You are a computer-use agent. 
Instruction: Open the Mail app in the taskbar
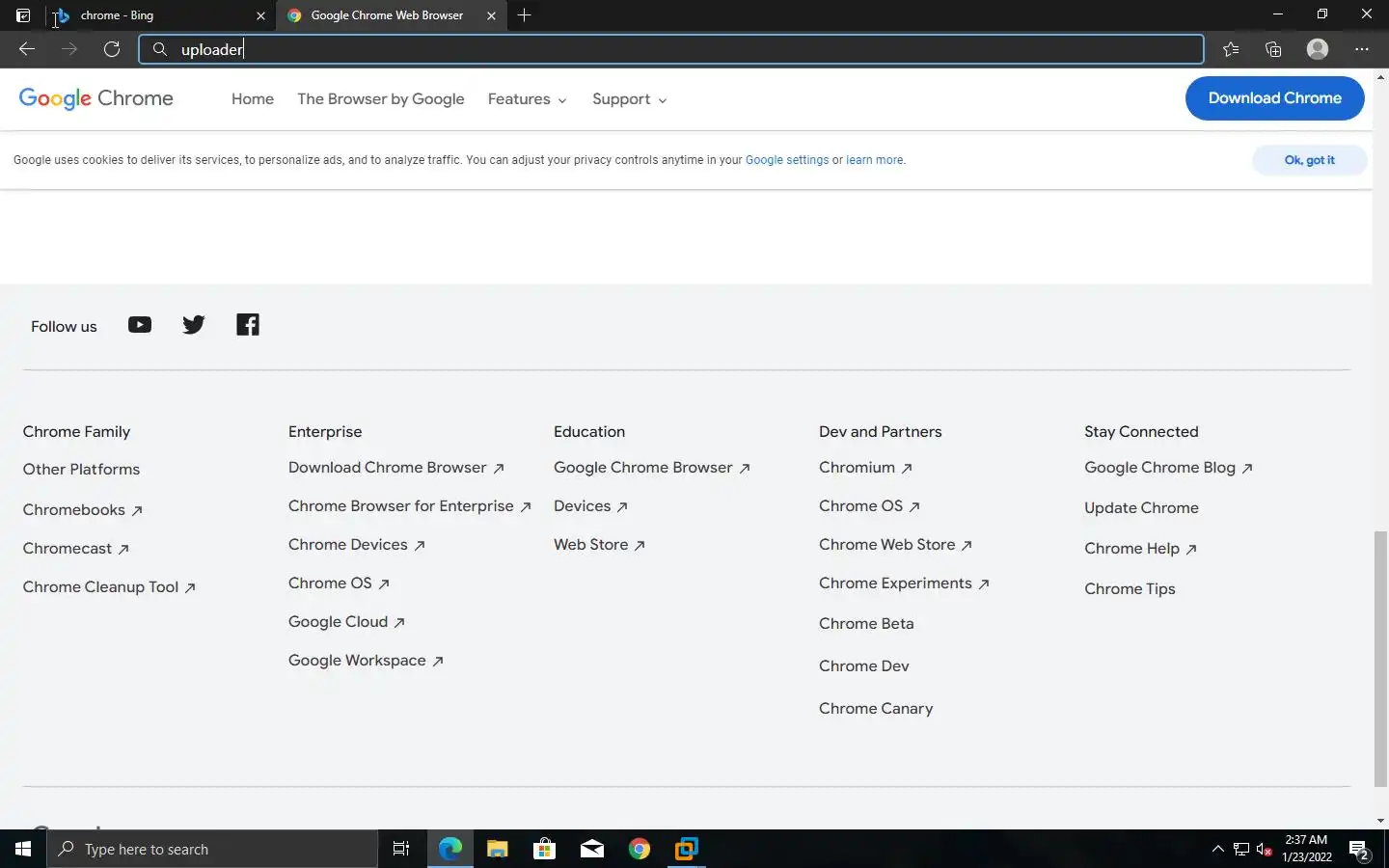pyautogui.click(x=592, y=849)
